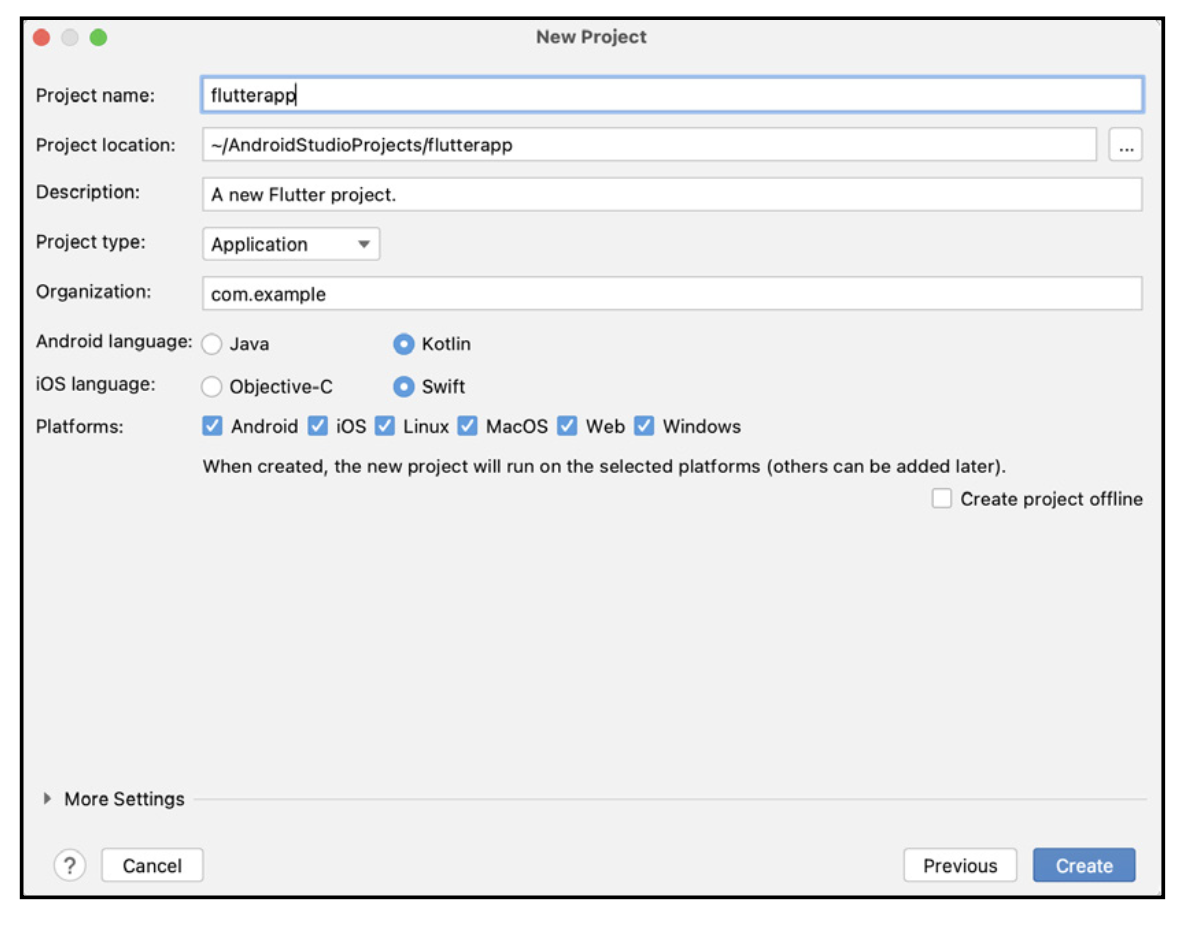
Task: Click the Organization text field
Action: pos(671,294)
